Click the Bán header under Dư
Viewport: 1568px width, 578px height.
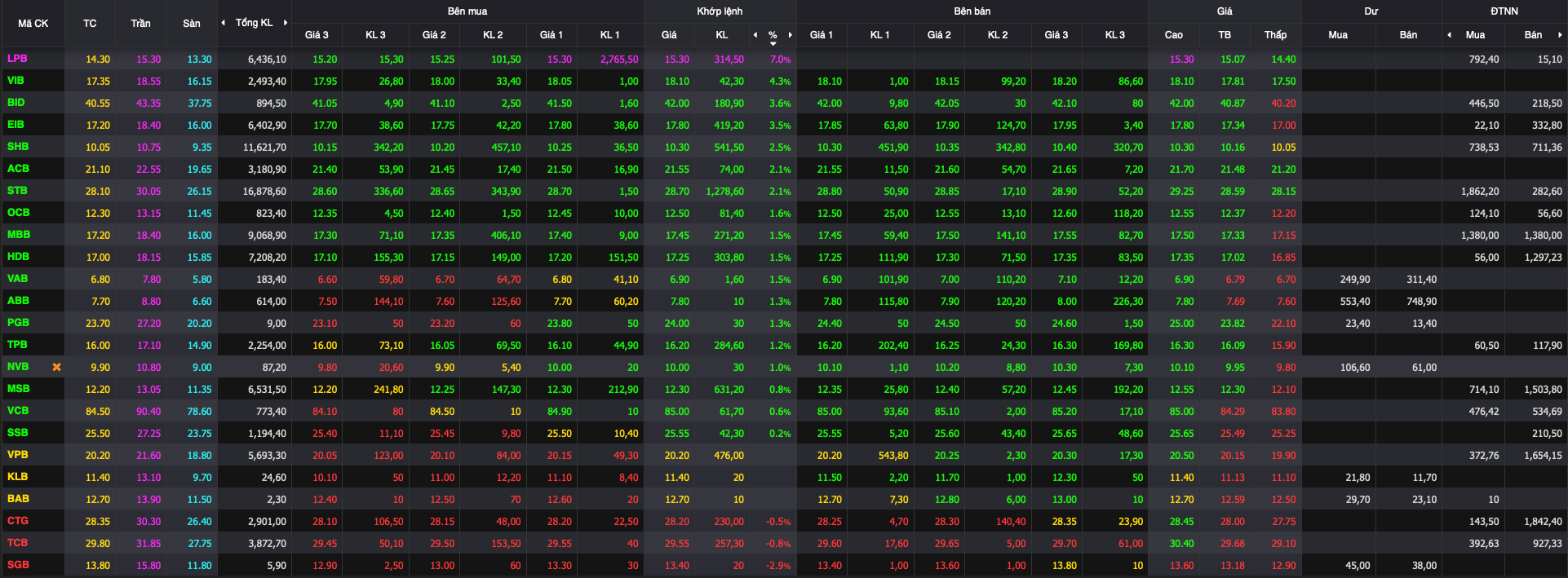tap(1408, 35)
